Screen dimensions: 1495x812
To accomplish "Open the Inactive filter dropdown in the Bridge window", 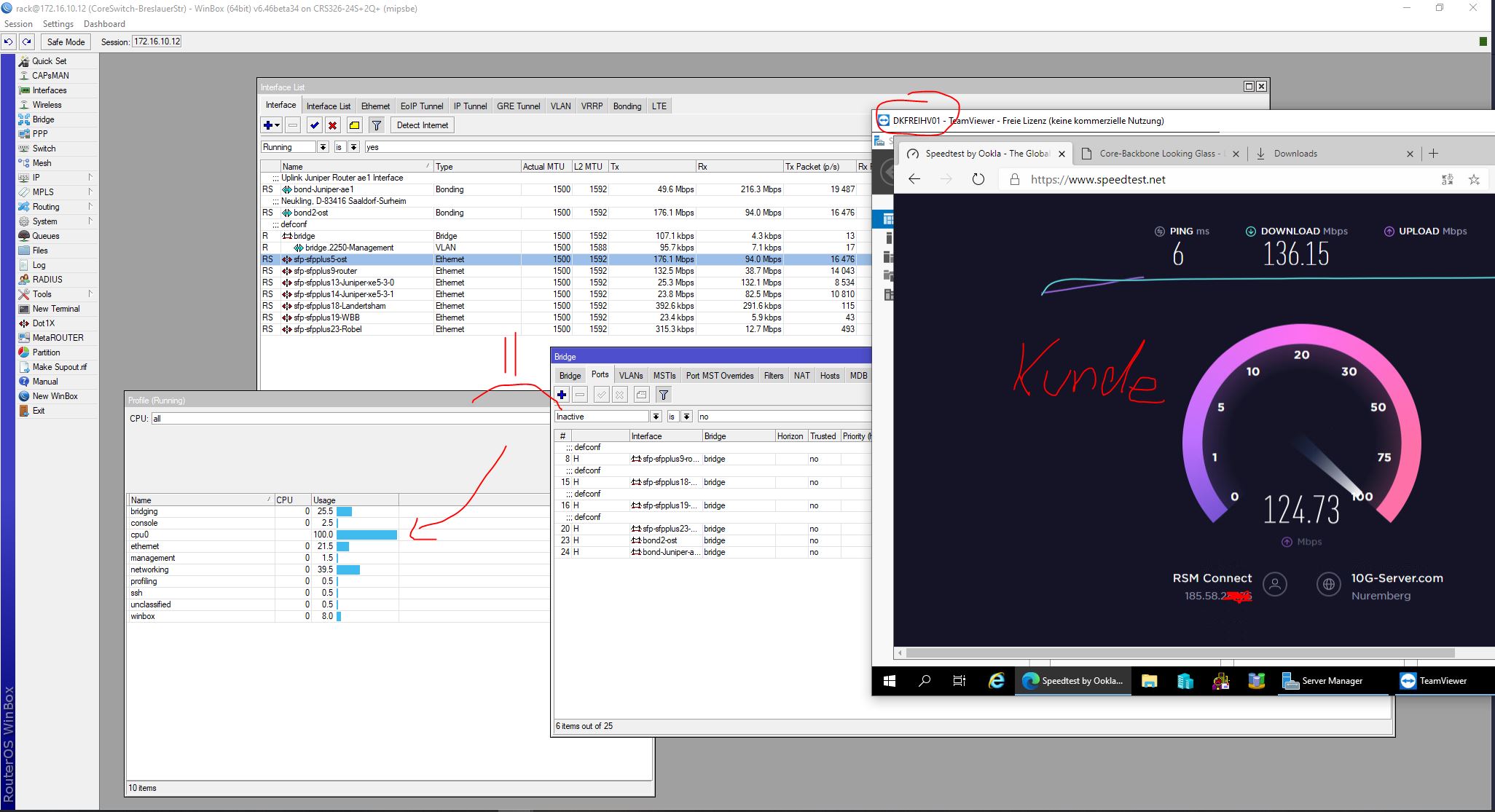I will tap(656, 417).
